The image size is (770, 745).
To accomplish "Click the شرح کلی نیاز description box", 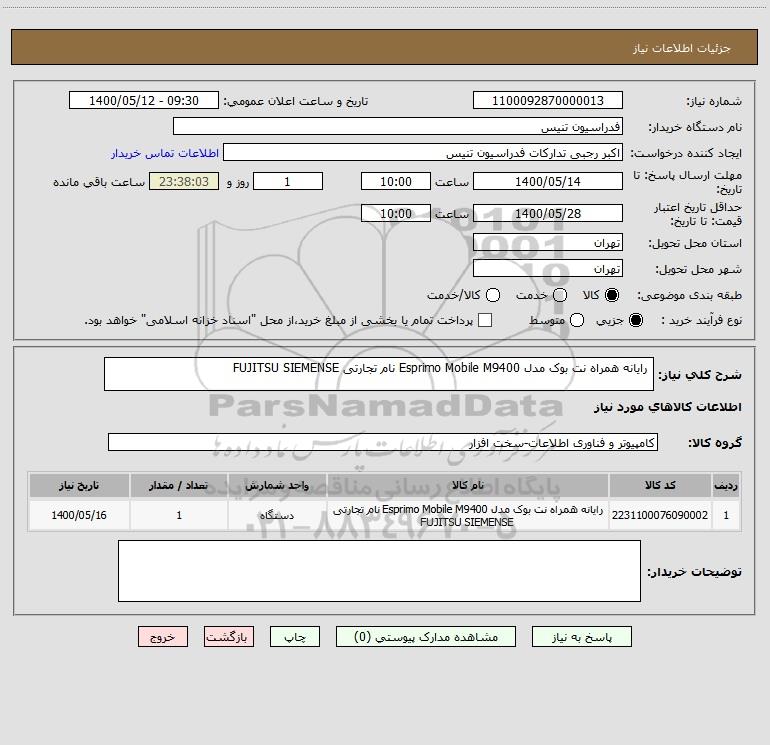I will point(379,374).
